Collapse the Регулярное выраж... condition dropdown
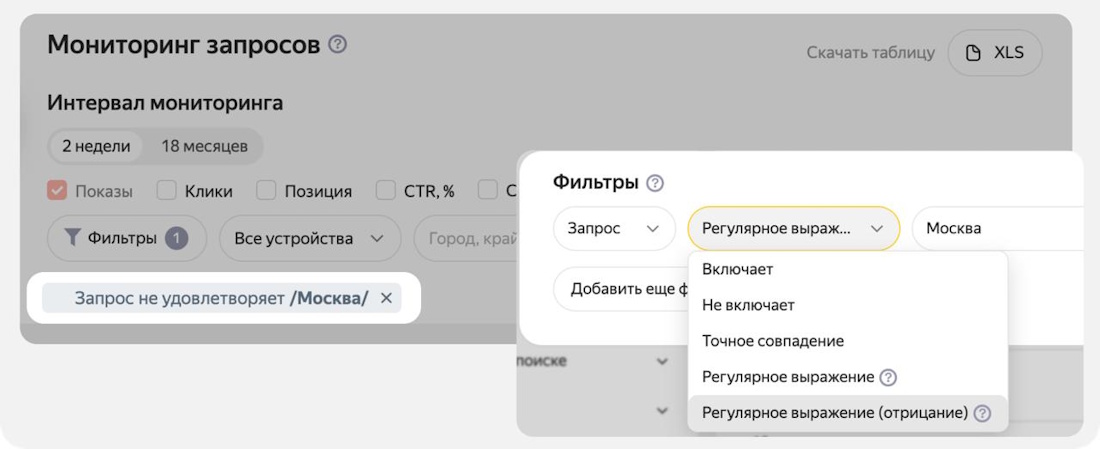 pos(793,229)
